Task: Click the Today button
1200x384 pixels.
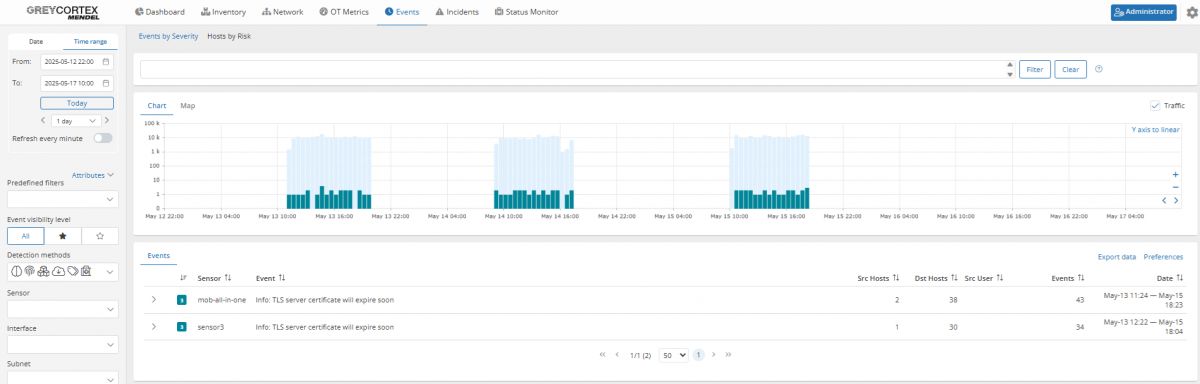Action: (x=77, y=103)
